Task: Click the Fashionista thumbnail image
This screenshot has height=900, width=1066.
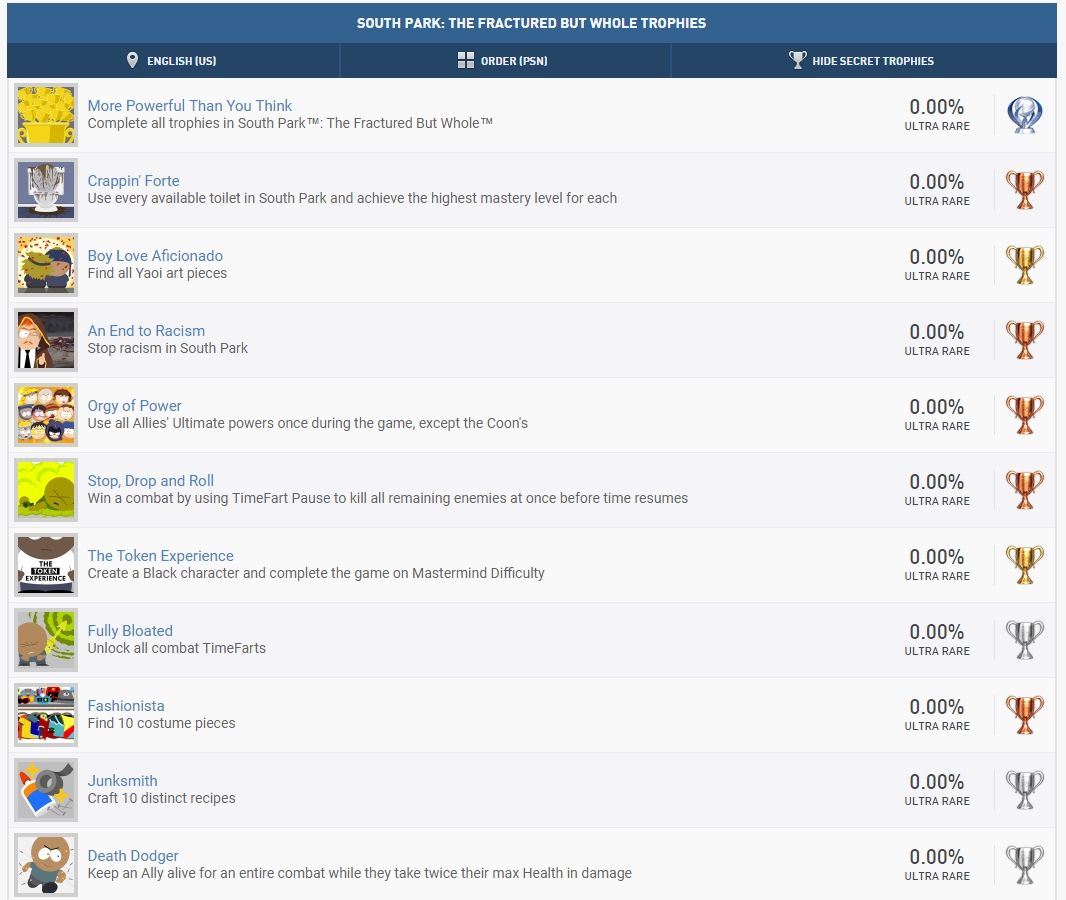Action: 46,714
